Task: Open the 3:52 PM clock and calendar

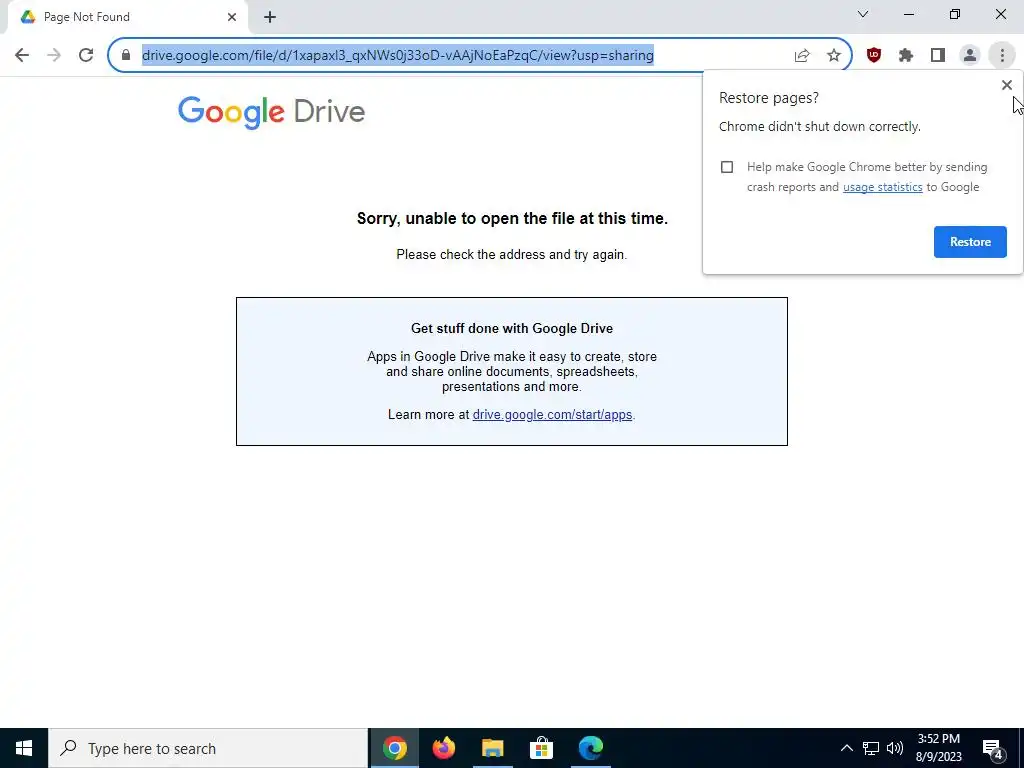Action: point(938,748)
